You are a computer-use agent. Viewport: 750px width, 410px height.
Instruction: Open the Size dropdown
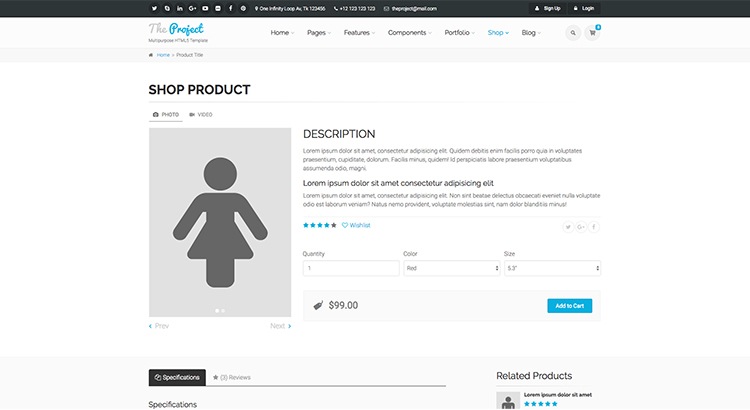[x=551, y=268]
